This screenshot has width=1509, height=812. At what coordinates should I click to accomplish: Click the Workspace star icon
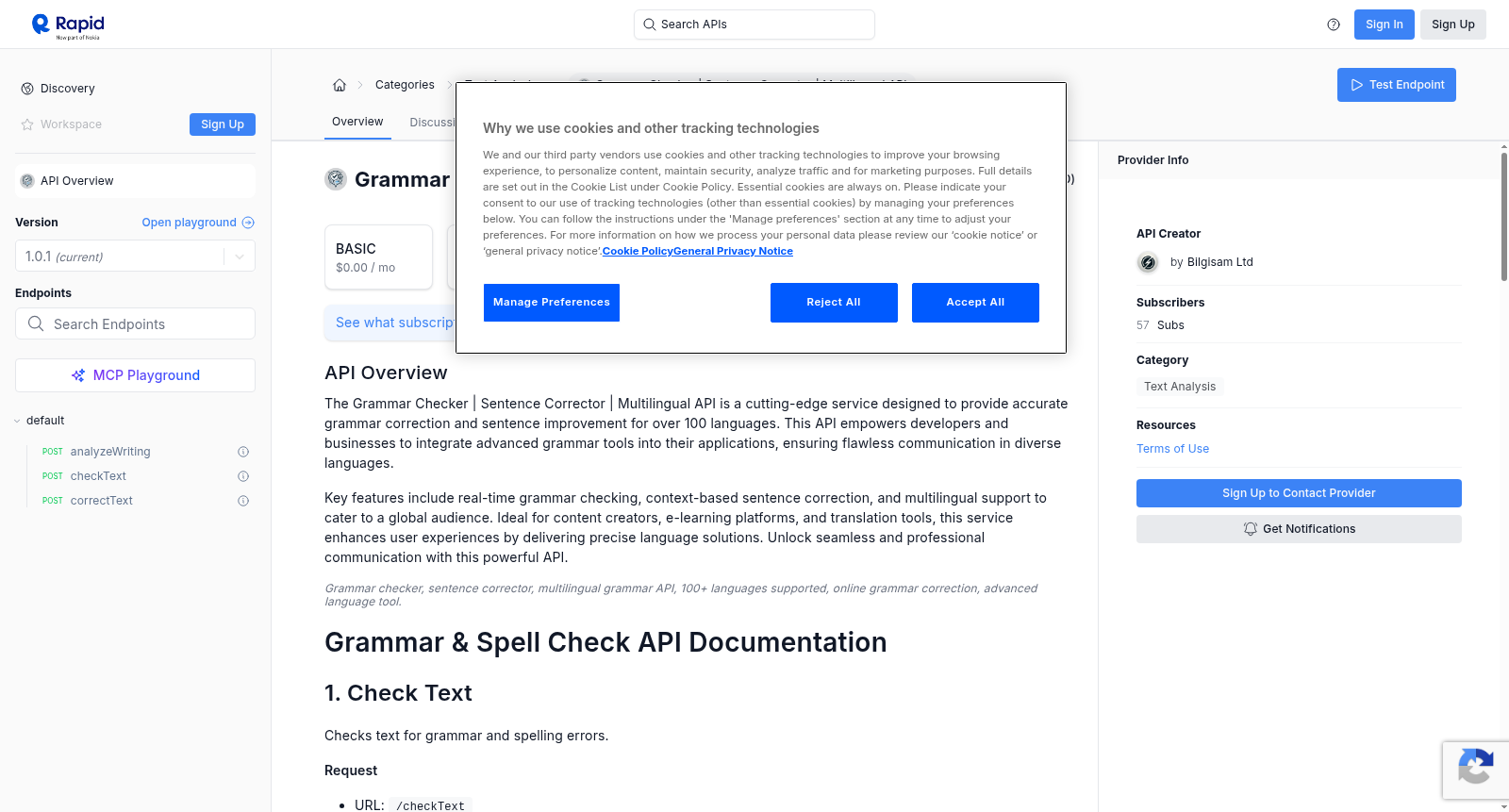click(27, 124)
